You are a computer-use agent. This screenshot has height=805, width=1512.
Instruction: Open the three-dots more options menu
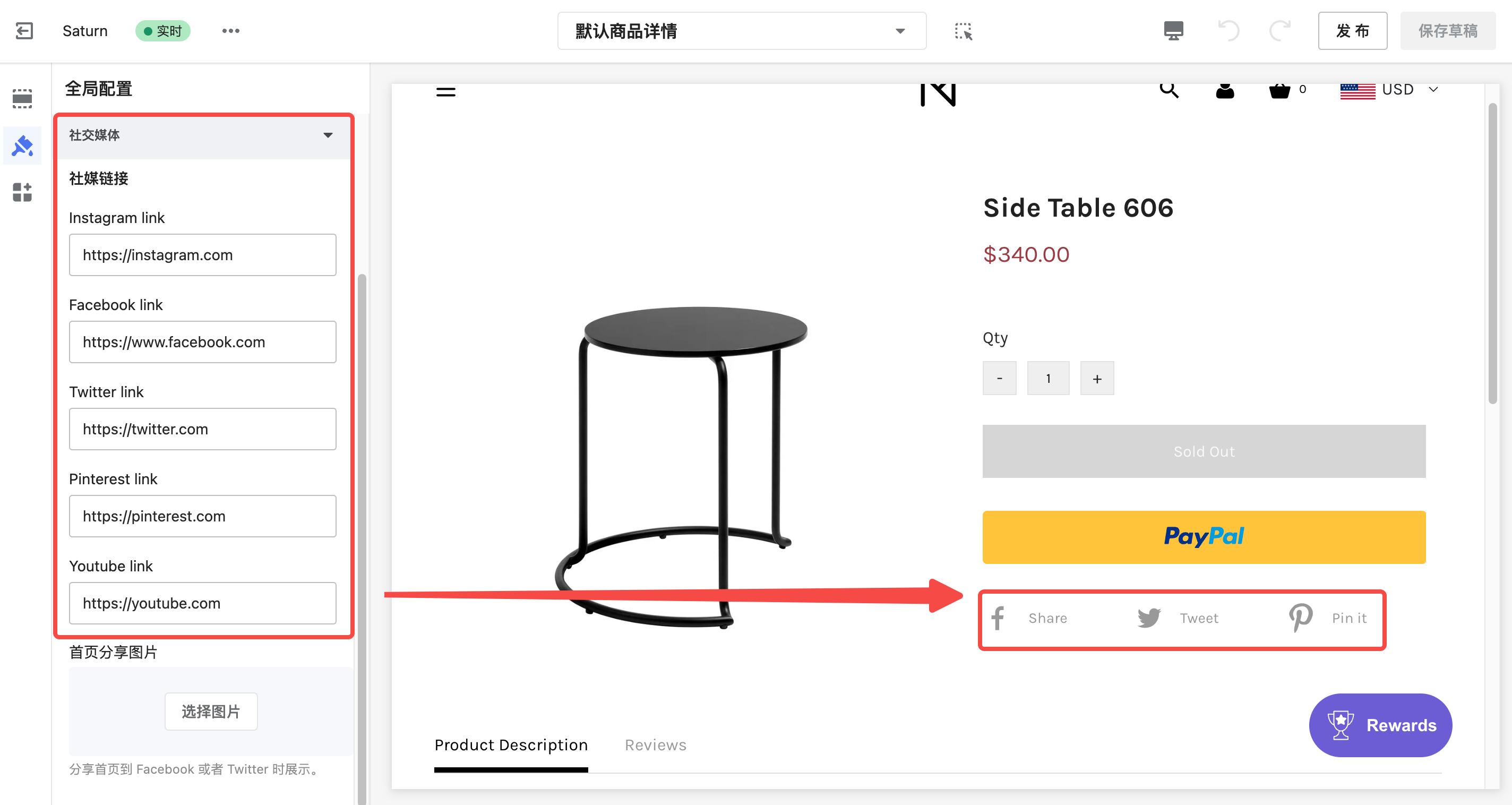tap(230, 30)
